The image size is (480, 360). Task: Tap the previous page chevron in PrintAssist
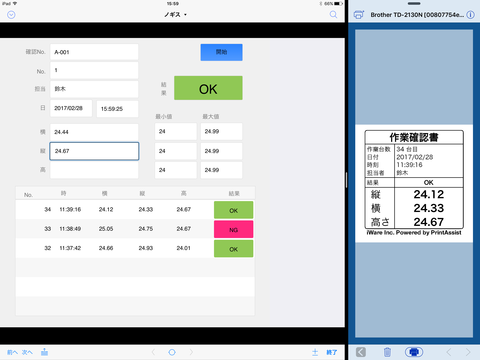449,352
